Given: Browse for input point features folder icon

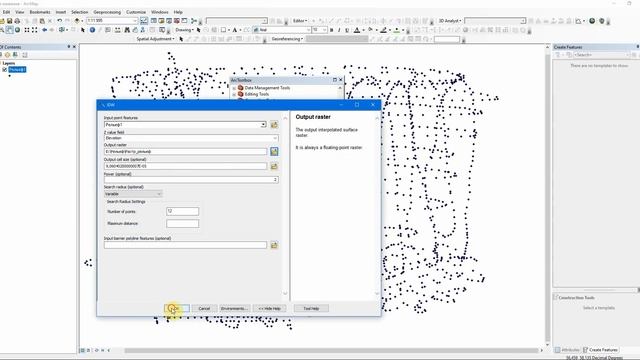Looking at the screenshot, I should [x=274, y=124].
